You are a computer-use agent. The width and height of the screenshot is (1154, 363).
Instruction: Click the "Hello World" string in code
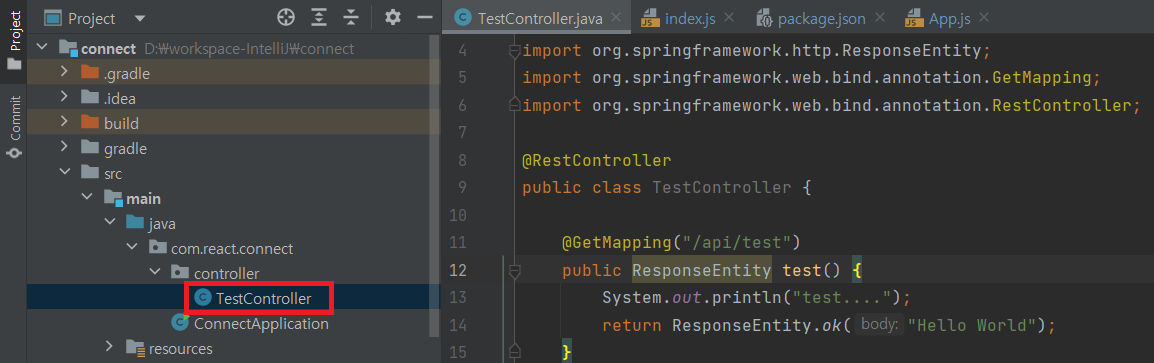point(968,324)
